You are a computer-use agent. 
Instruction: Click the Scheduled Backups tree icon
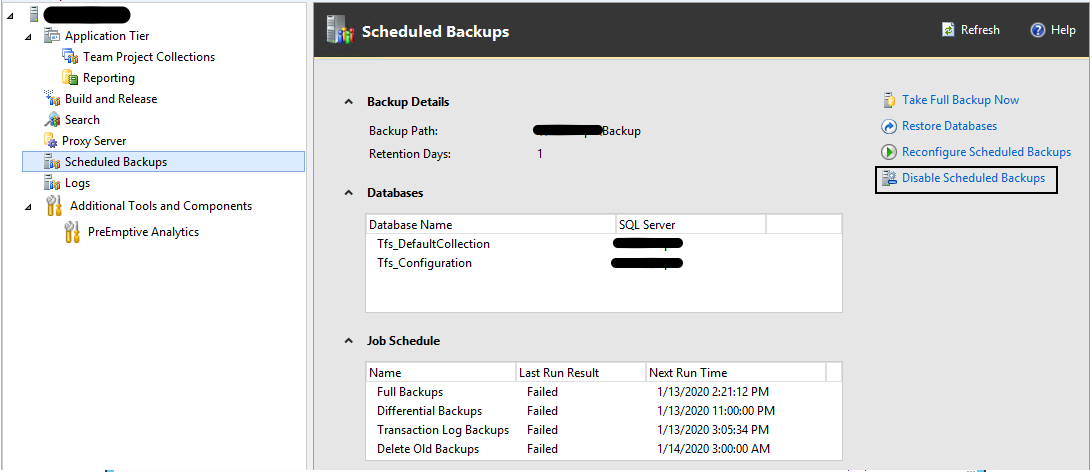coord(52,162)
